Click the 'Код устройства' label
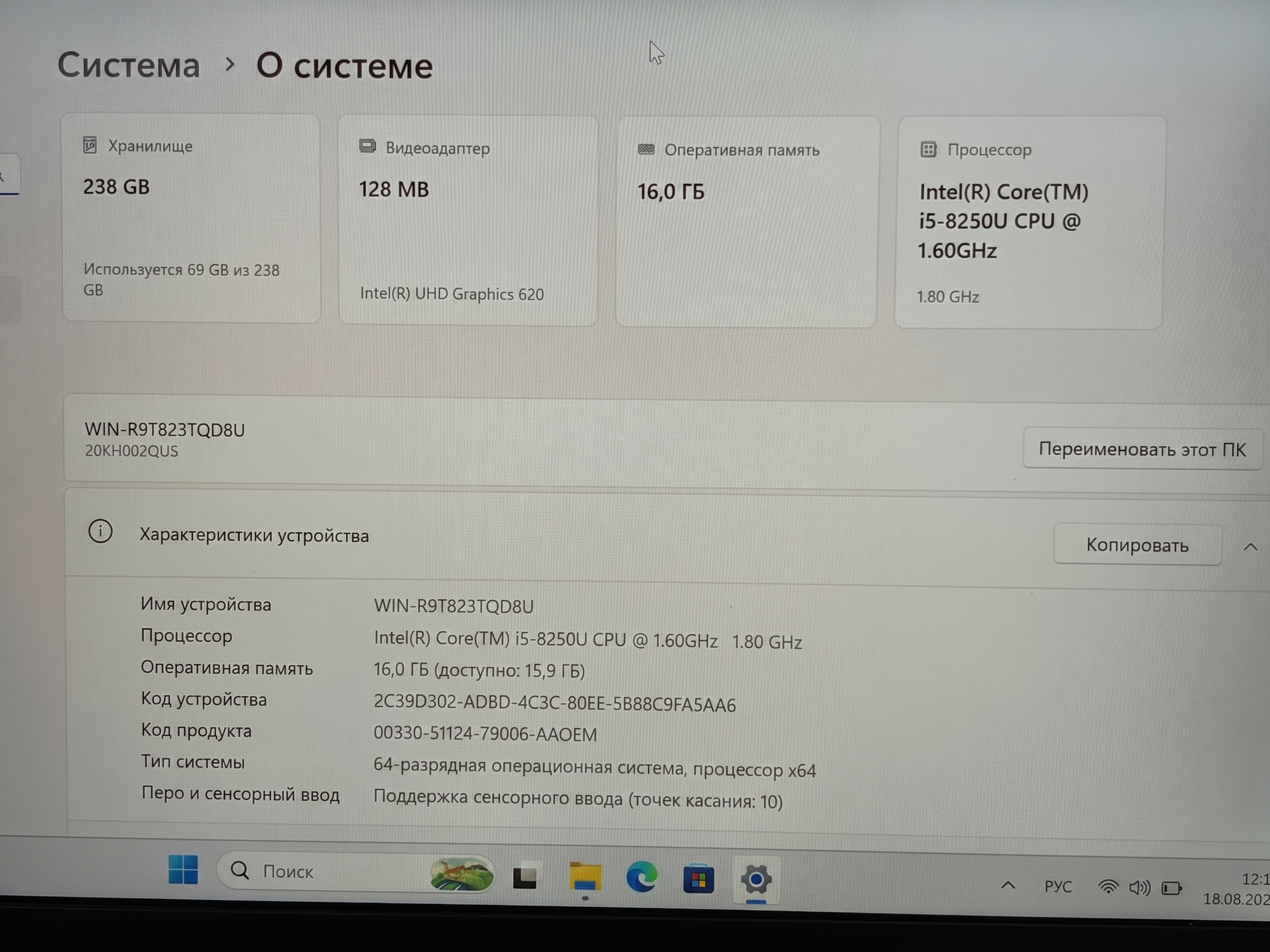This screenshot has width=1270, height=952. click(x=204, y=699)
